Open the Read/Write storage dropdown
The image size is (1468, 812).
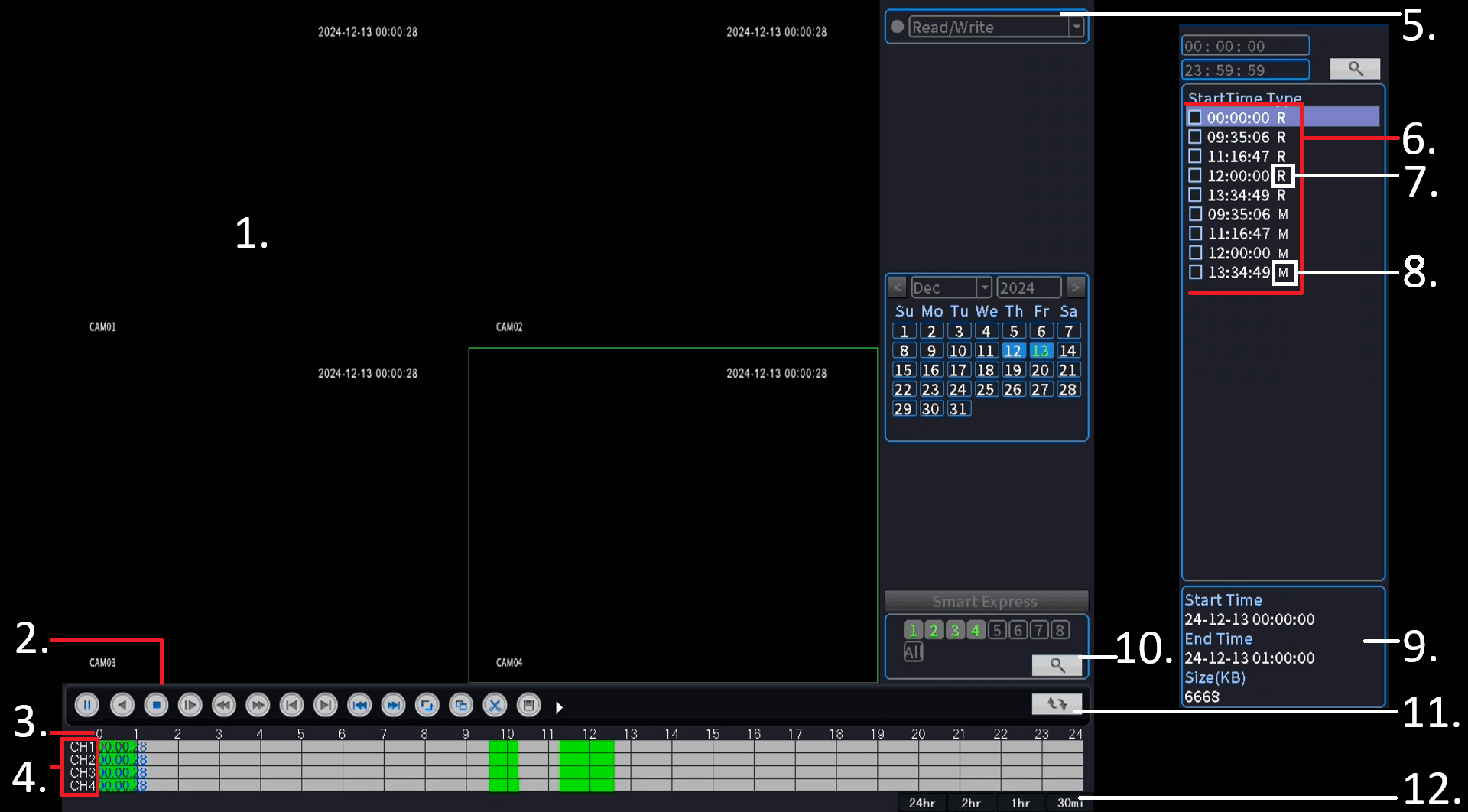1077,27
